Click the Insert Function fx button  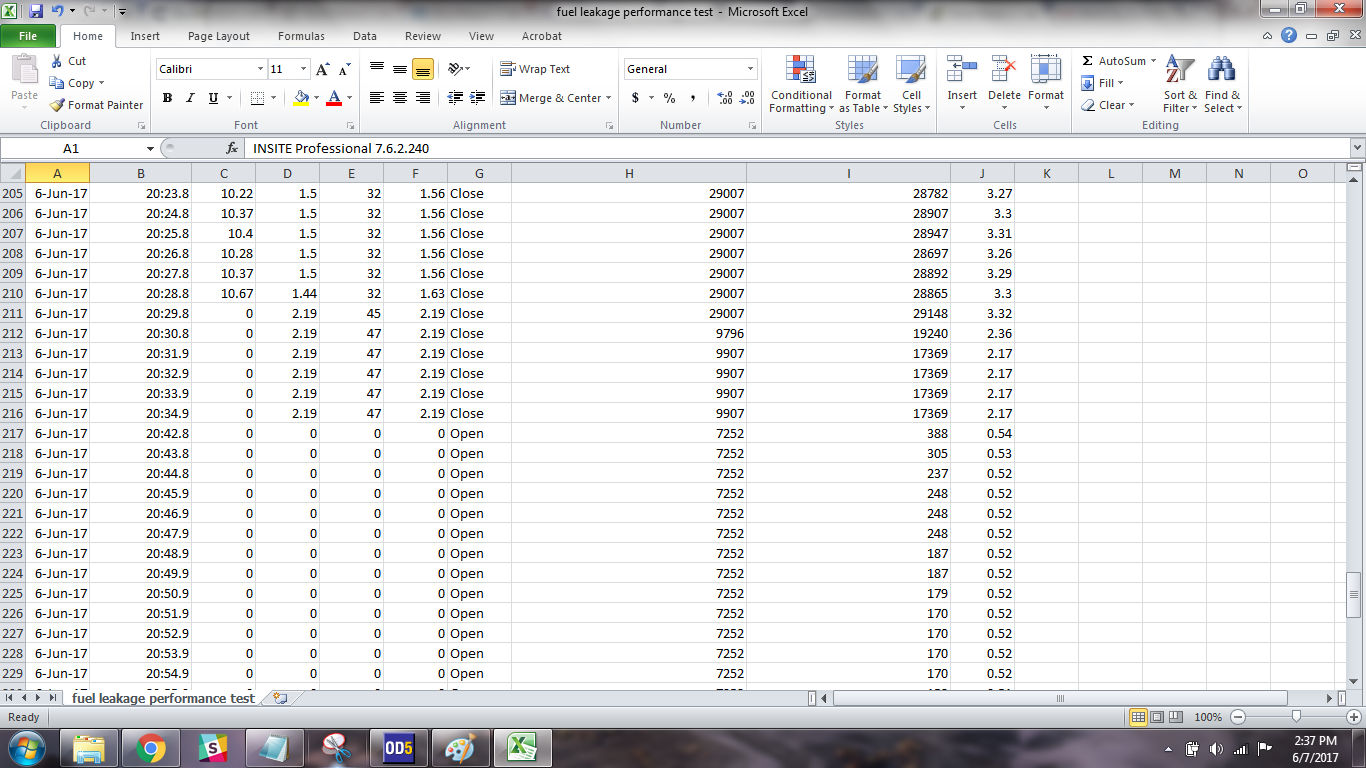pyautogui.click(x=232, y=148)
